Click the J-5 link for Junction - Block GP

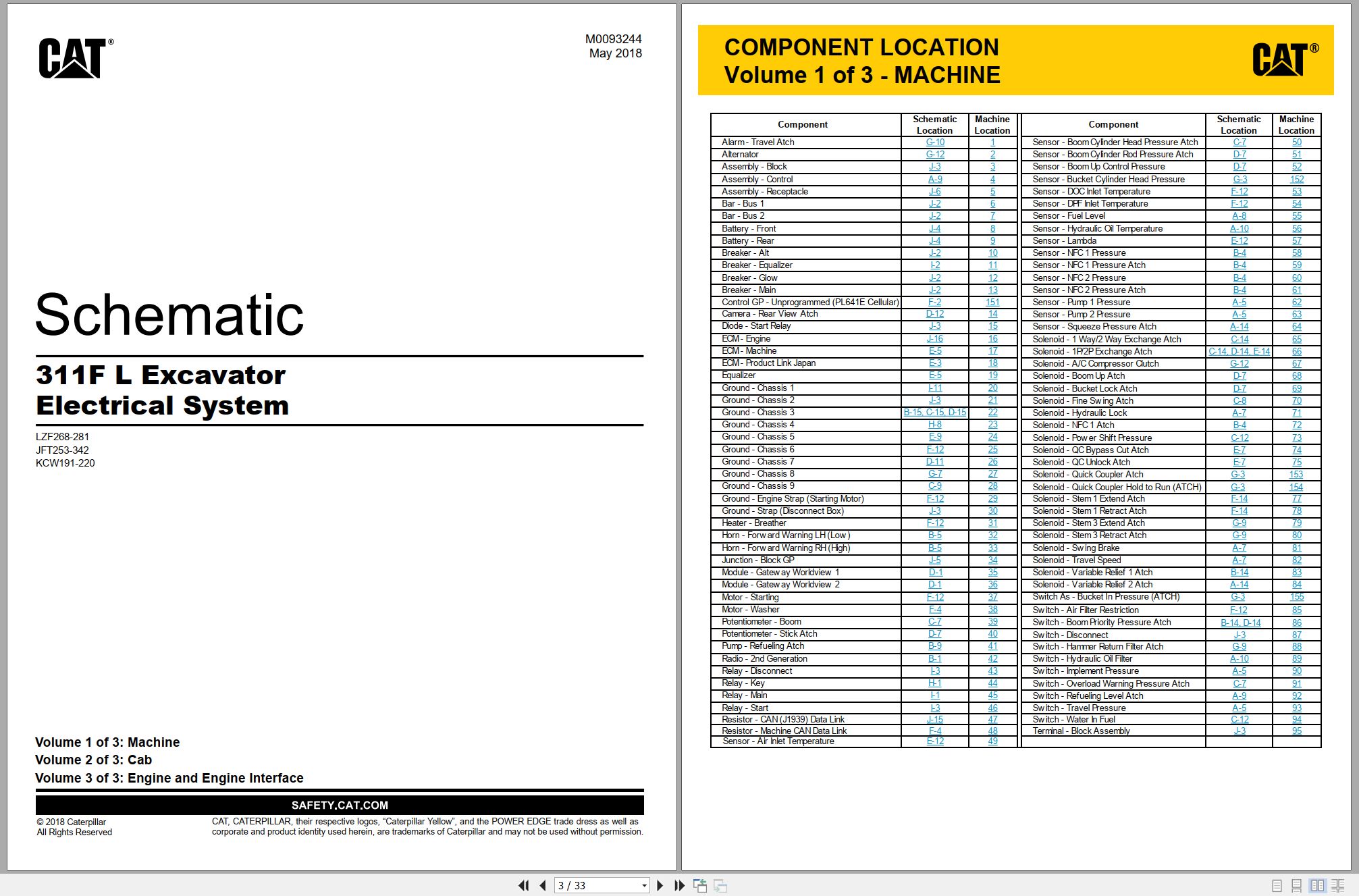935,560
